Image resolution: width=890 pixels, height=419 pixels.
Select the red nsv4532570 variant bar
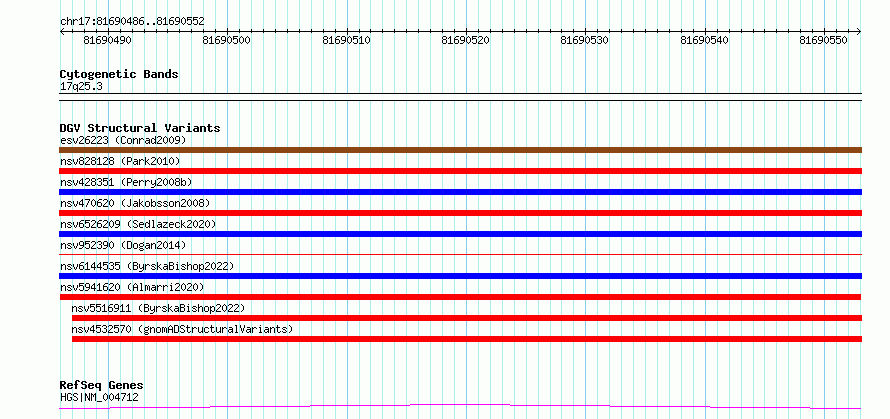click(467, 339)
